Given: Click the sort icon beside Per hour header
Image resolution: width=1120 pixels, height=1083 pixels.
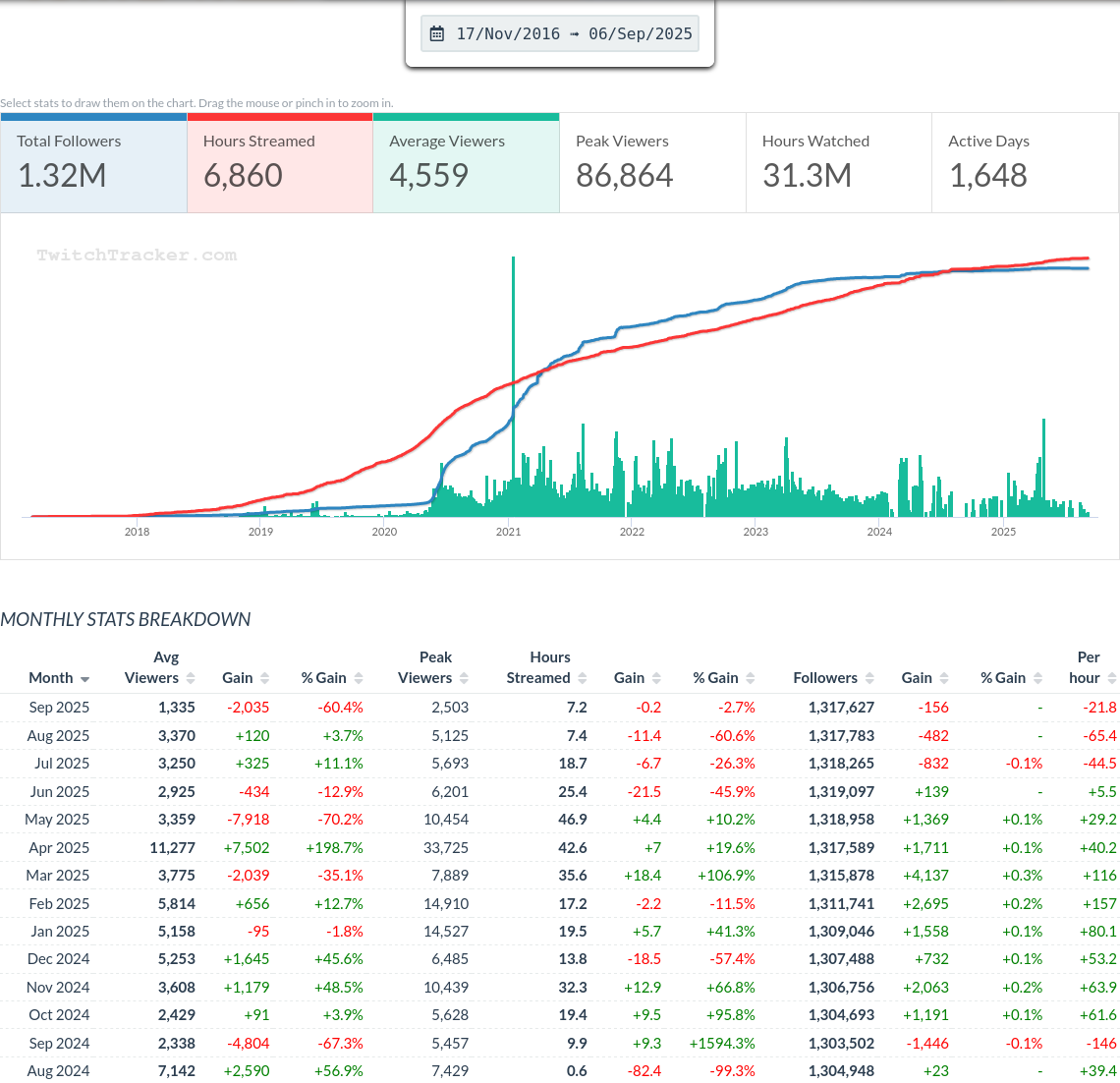Looking at the screenshot, I should [1112, 678].
